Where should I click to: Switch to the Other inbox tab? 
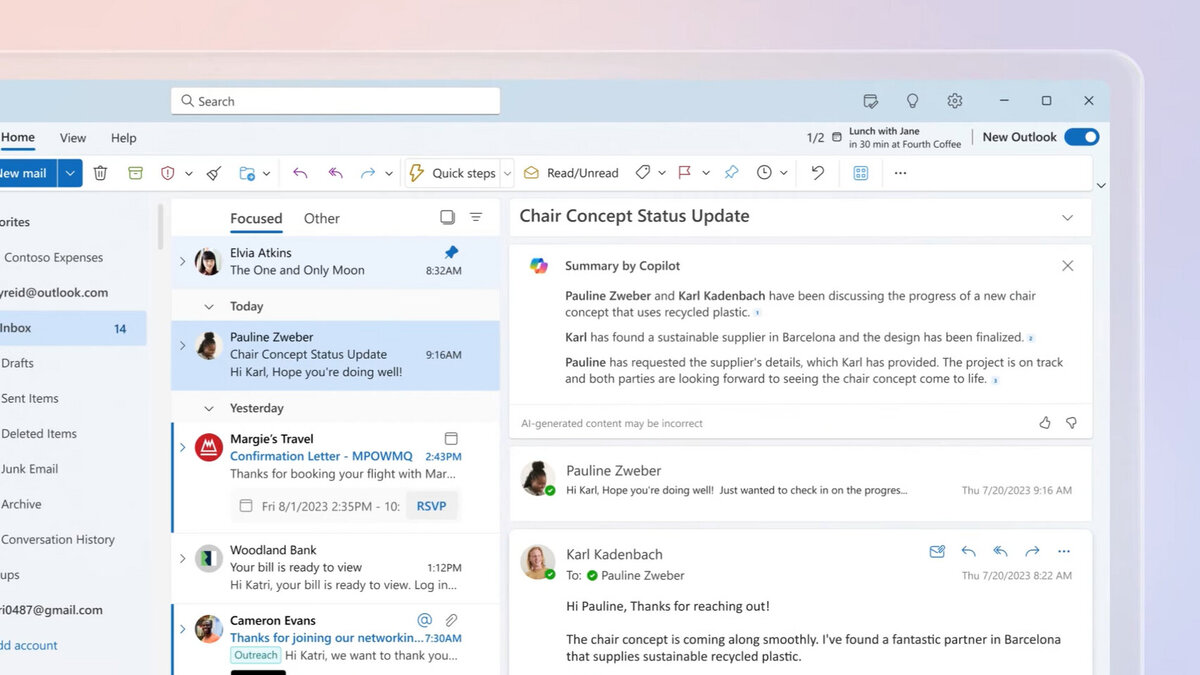tap(322, 218)
